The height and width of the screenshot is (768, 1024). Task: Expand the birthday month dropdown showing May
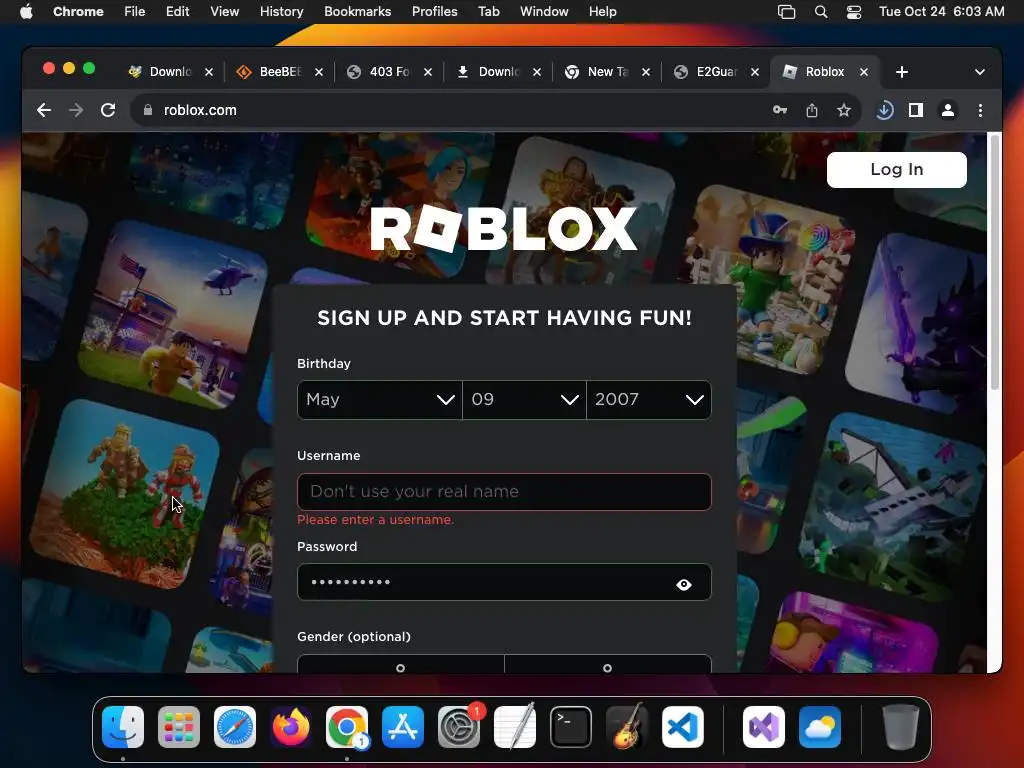(x=379, y=400)
